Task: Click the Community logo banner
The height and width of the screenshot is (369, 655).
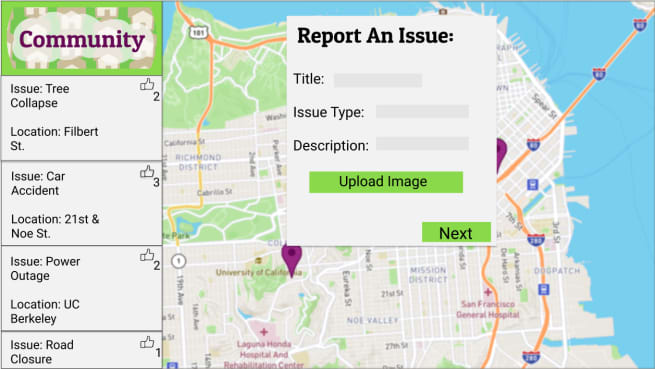Action: (x=82, y=38)
